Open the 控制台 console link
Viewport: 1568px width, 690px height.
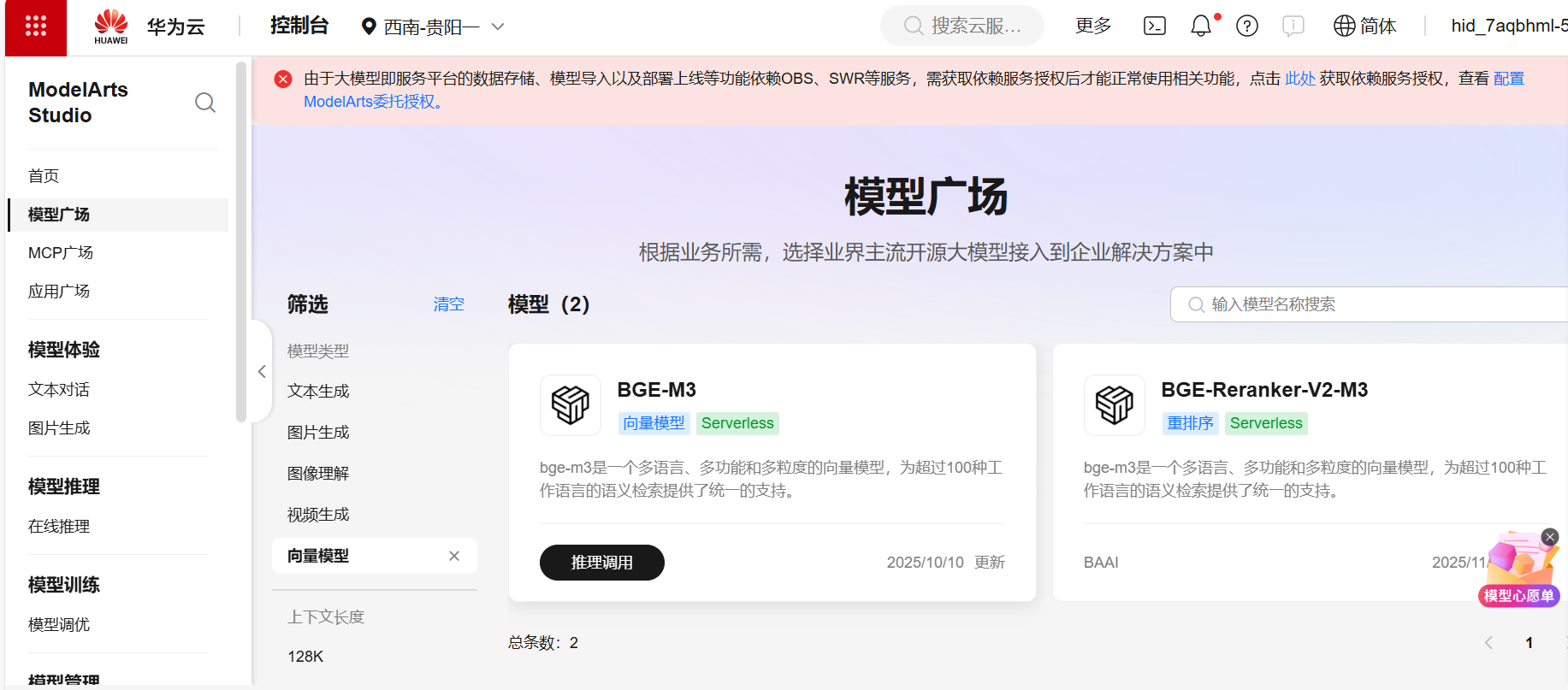(x=299, y=26)
